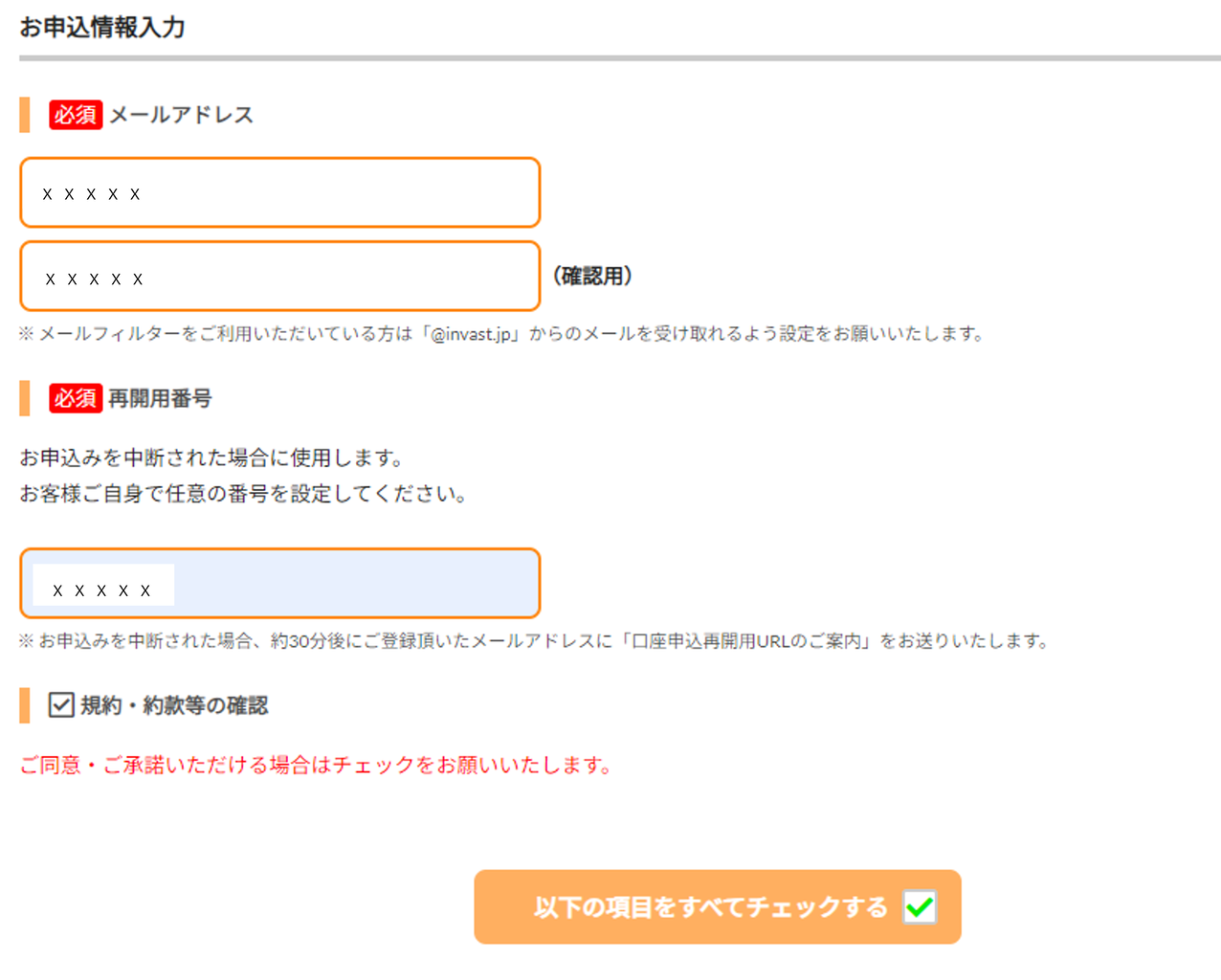Click the red ご同意・ご承諾 notice text
Viewport: 1221px width, 980px height.
pyautogui.click(x=316, y=765)
